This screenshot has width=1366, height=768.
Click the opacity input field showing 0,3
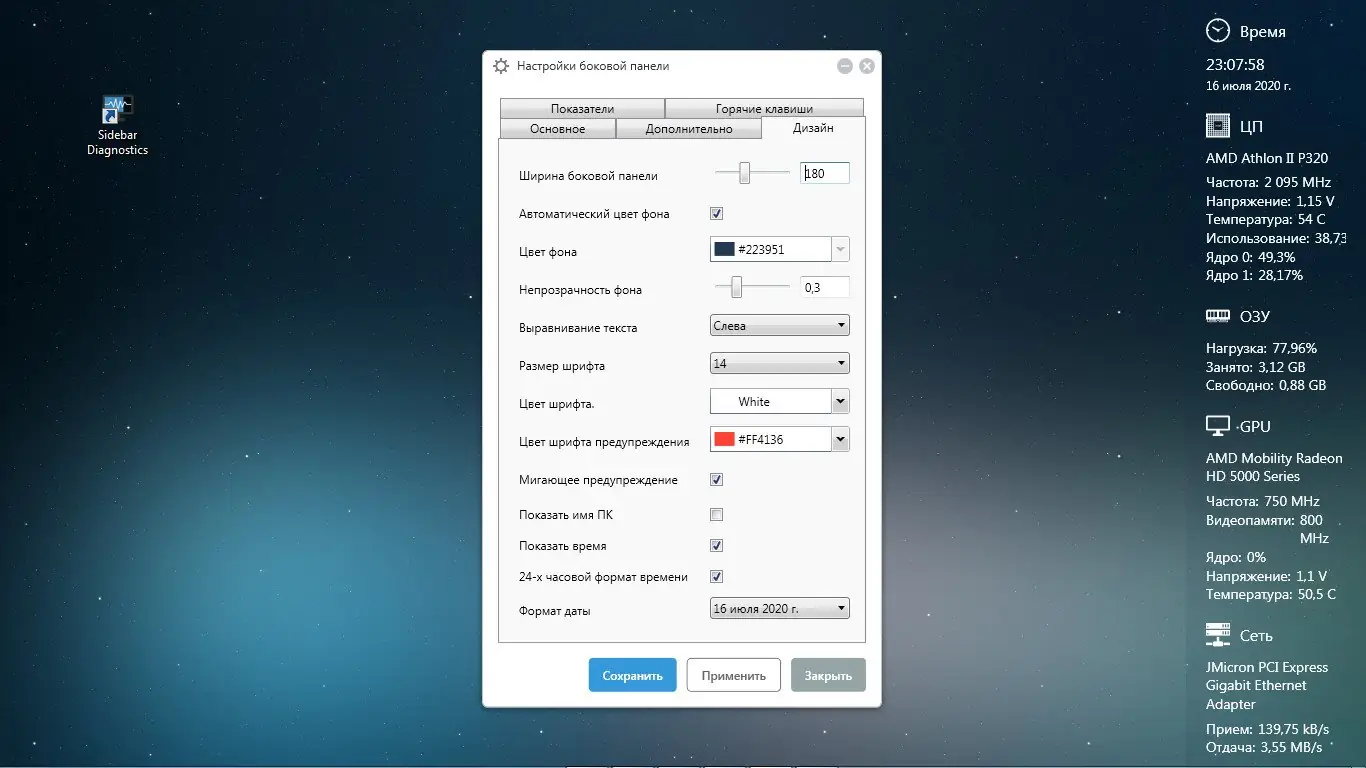[825, 287]
